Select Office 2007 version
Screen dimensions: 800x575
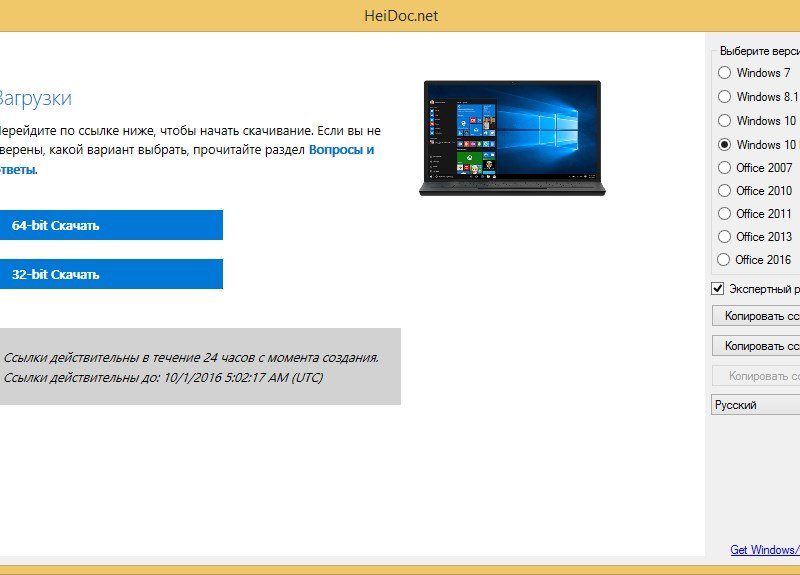coord(724,167)
